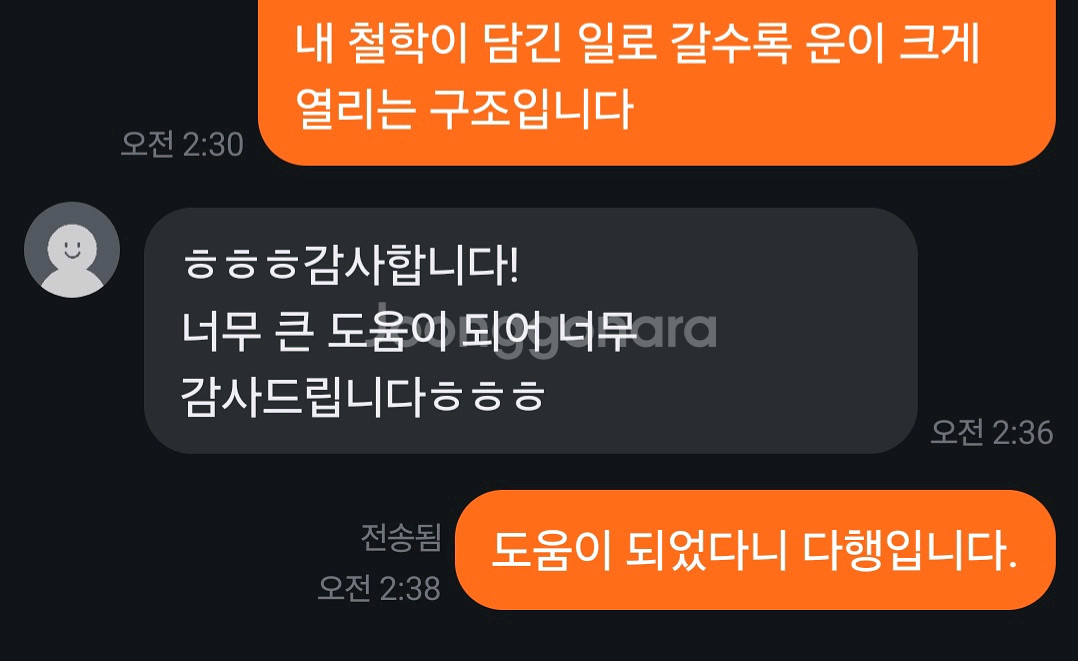
Task: Tap the text 'ㅎㅎㅎ감사합니다!'
Action: click(x=351, y=266)
